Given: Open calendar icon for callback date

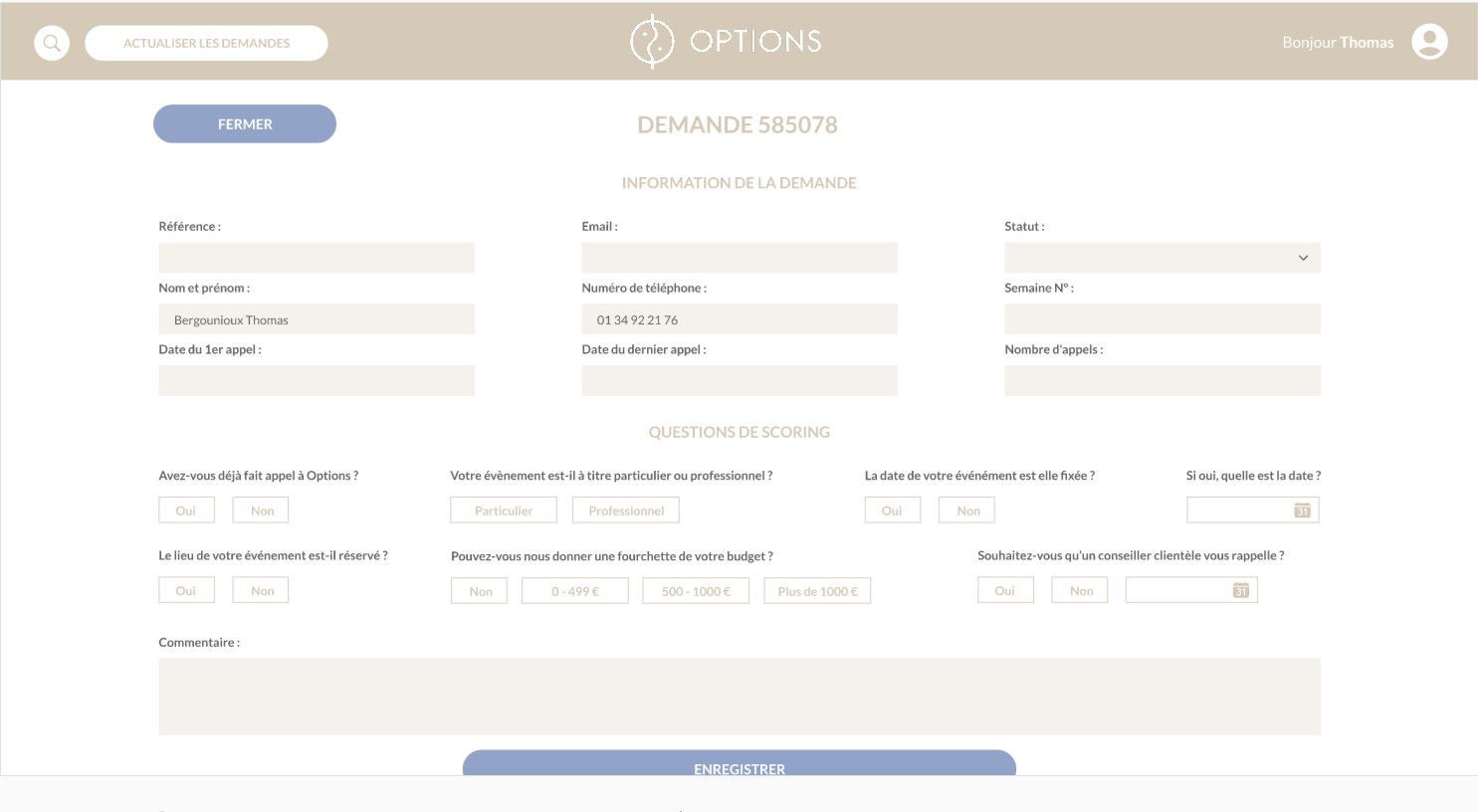Looking at the screenshot, I should coord(1240,591).
